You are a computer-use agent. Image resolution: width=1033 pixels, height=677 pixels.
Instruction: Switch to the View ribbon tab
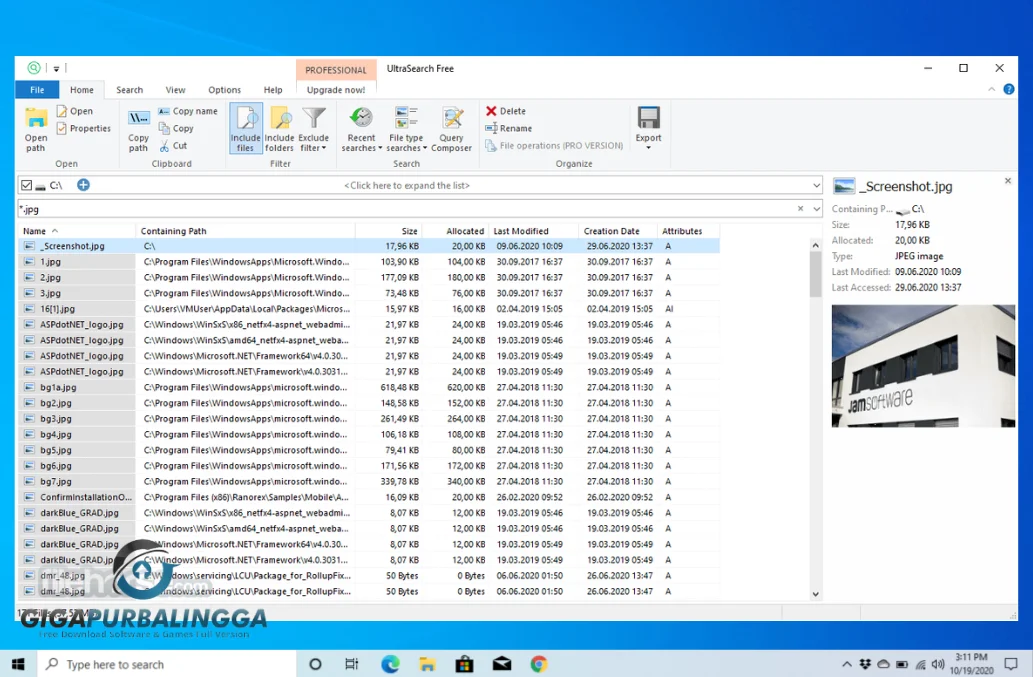pos(175,90)
